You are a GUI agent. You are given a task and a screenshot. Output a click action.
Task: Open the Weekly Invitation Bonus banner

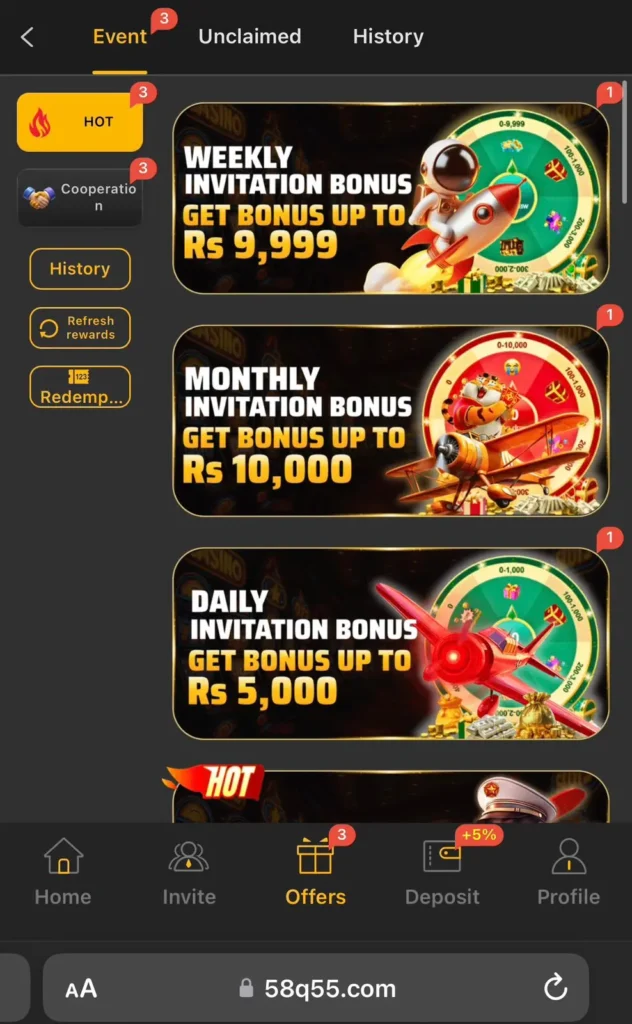(390, 198)
